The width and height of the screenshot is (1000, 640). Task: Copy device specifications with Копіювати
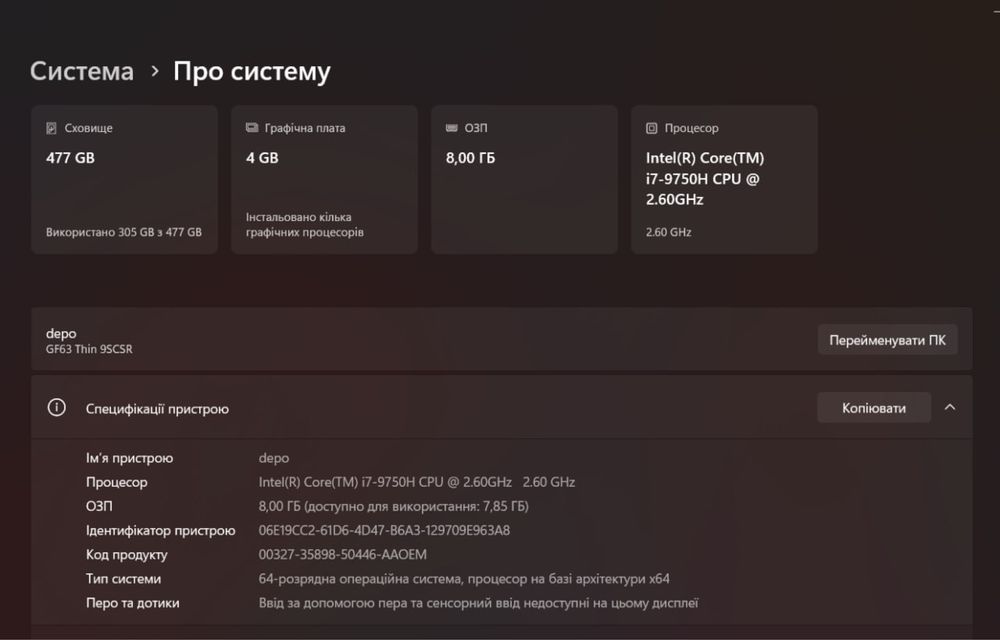[874, 408]
